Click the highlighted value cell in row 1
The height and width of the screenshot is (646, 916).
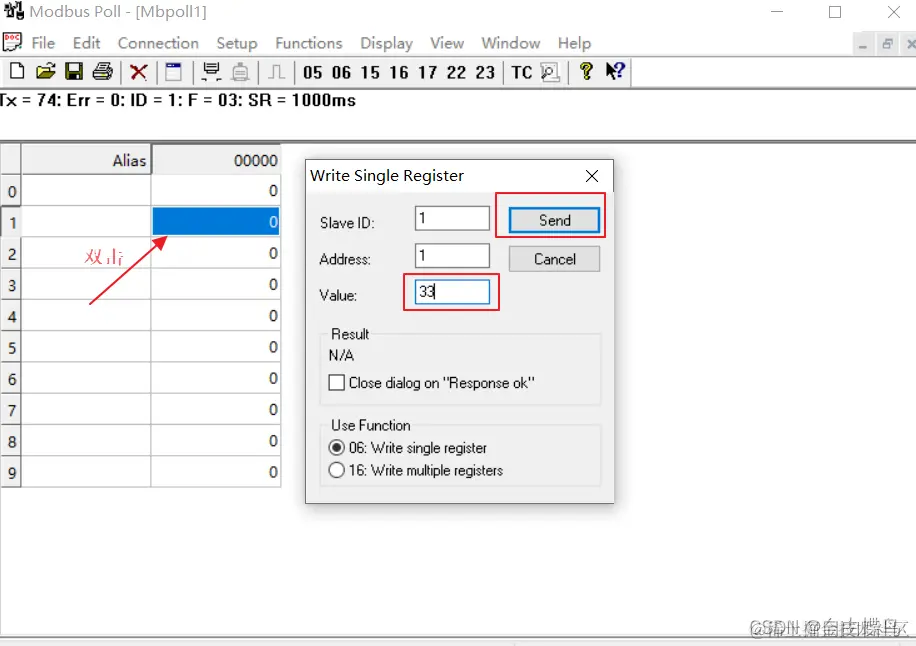coord(216,222)
